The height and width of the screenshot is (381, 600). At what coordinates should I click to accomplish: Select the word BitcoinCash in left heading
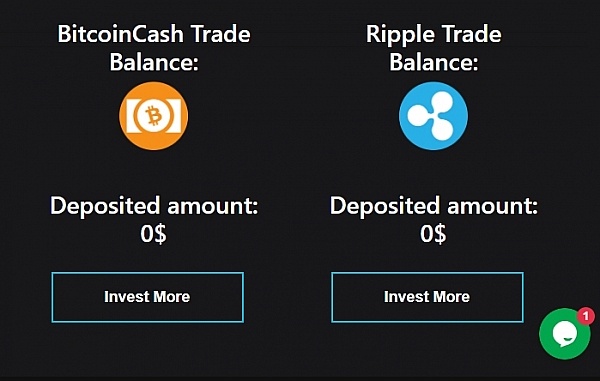tap(121, 34)
